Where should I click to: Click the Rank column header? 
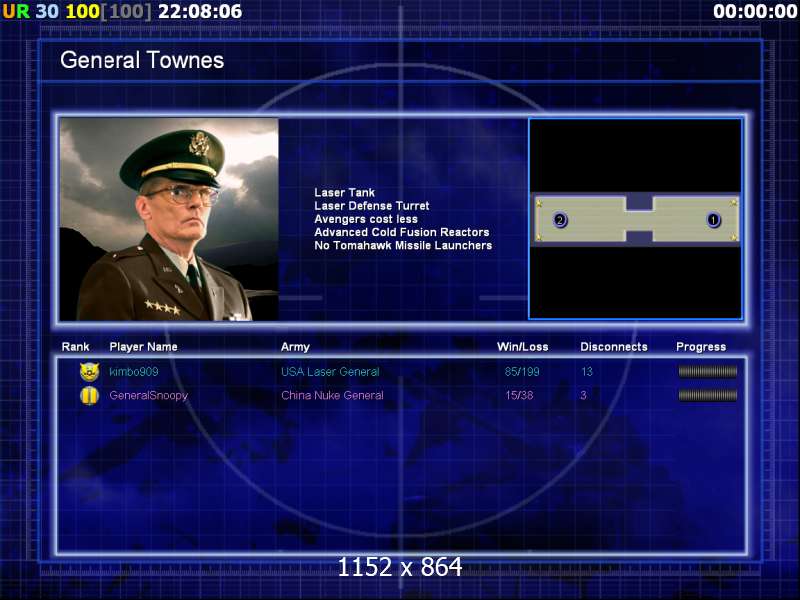[76, 347]
